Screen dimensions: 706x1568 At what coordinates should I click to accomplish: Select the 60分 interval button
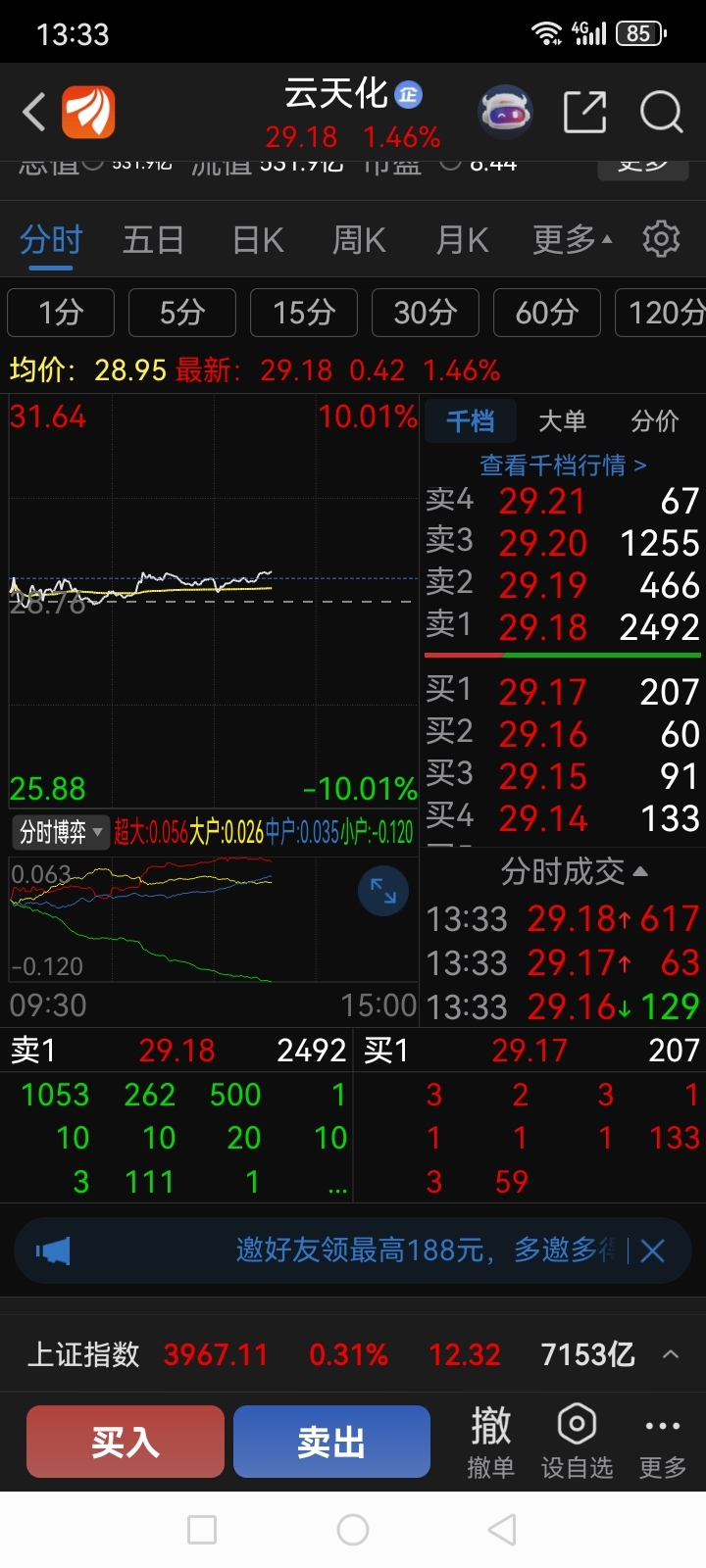coord(547,313)
